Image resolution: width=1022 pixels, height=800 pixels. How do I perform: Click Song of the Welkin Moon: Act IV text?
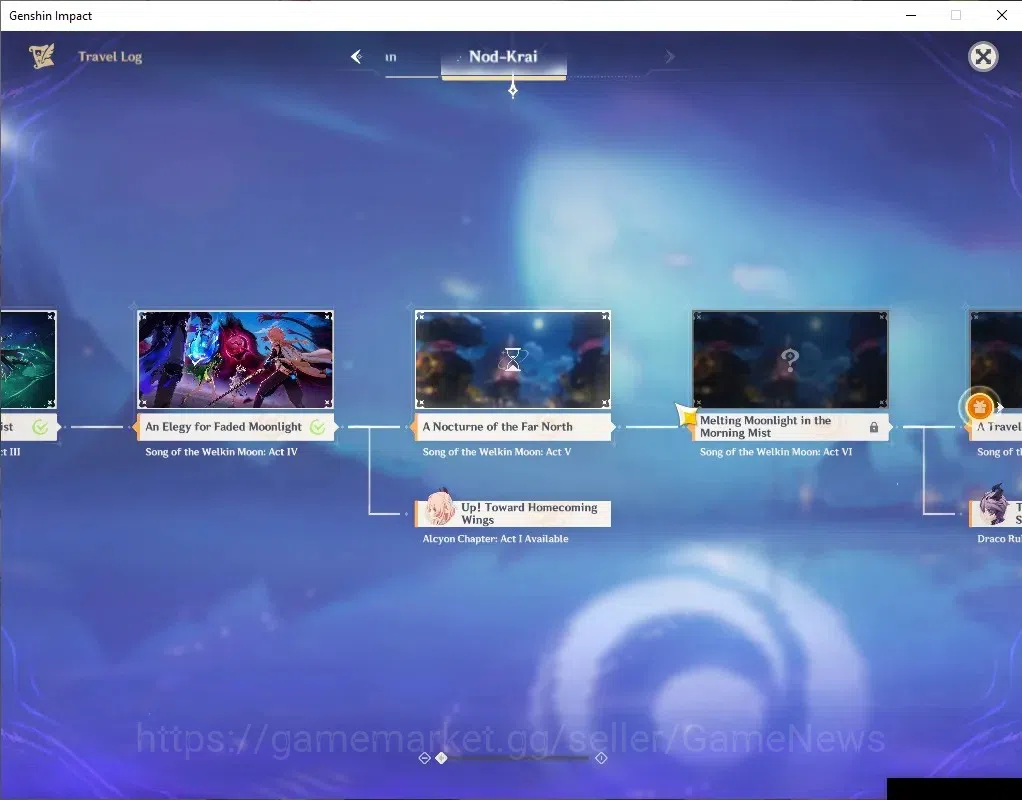coord(221,452)
